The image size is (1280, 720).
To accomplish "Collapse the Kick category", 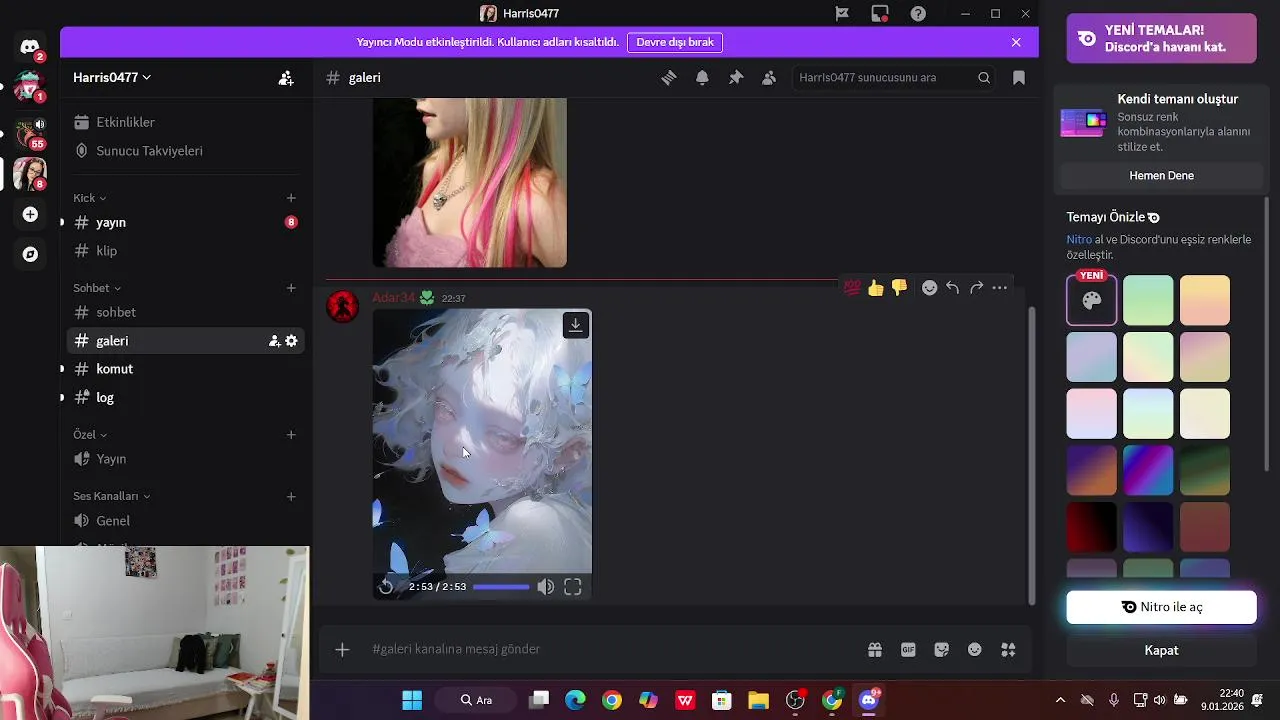I will tap(89, 198).
